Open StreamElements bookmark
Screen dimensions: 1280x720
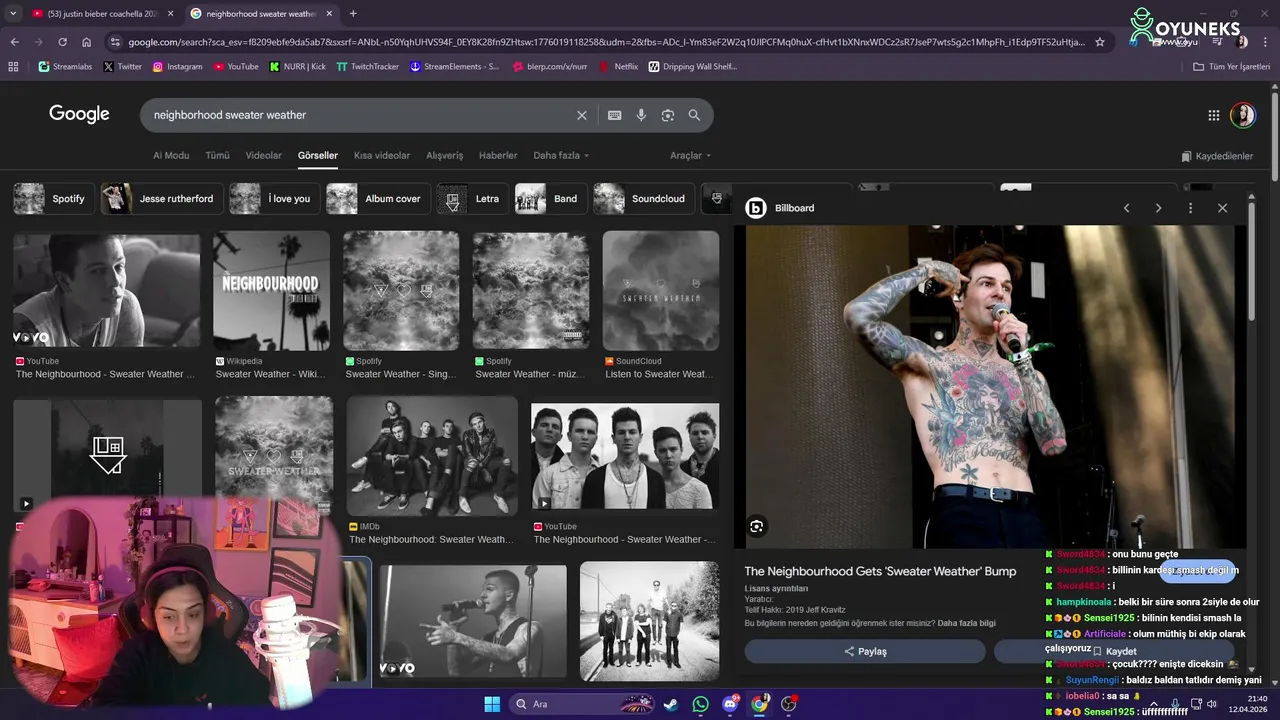454,66
